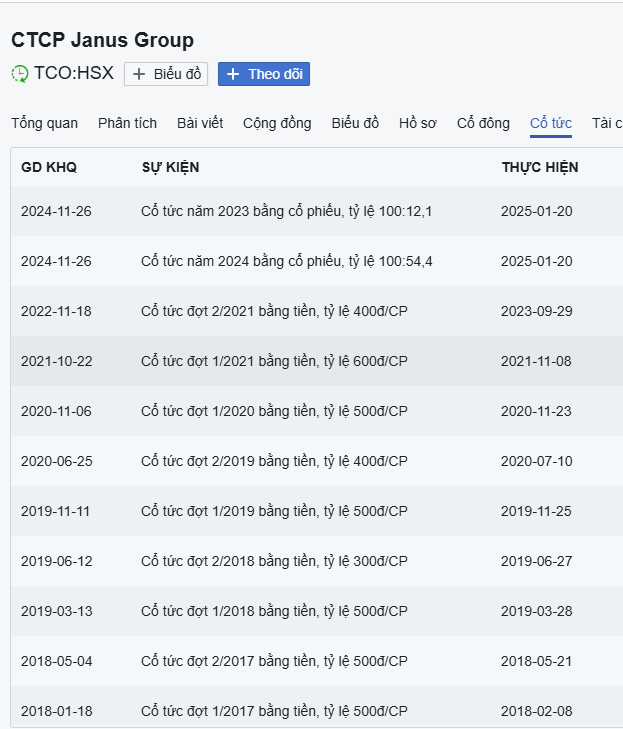
Task: Switch to the Cổ đông tab
Action: pyautogui.click(x=483, y=123)
